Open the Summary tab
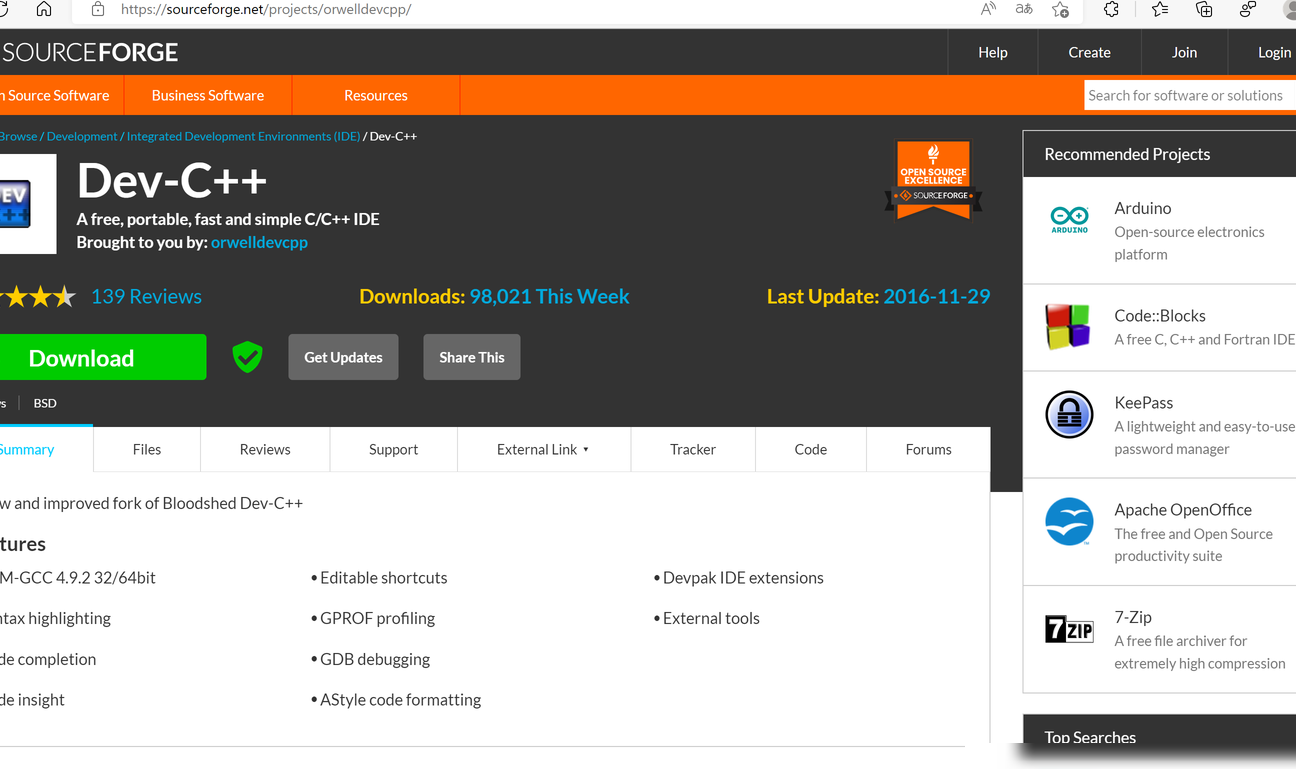 [46, 449]
